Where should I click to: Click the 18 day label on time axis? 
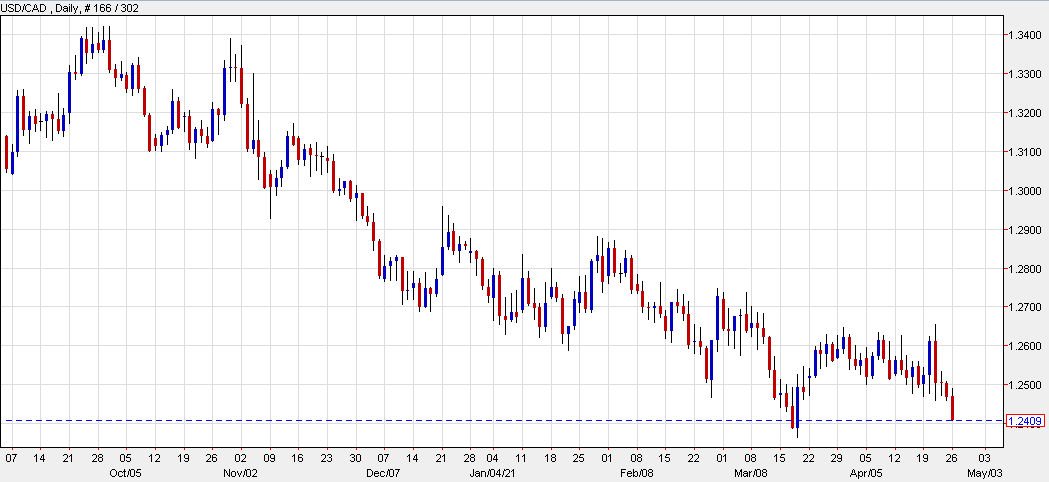click(x=550, y=459)
